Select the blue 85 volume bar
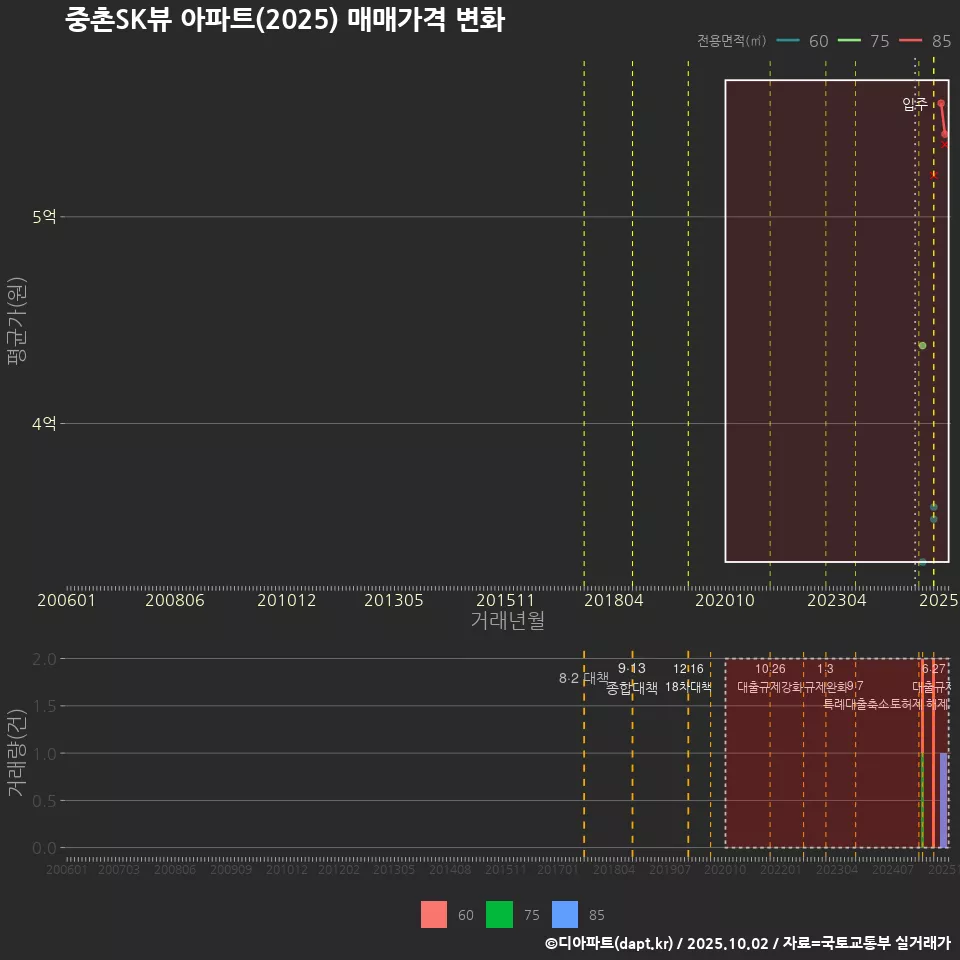960x960 pixels. 943,800
